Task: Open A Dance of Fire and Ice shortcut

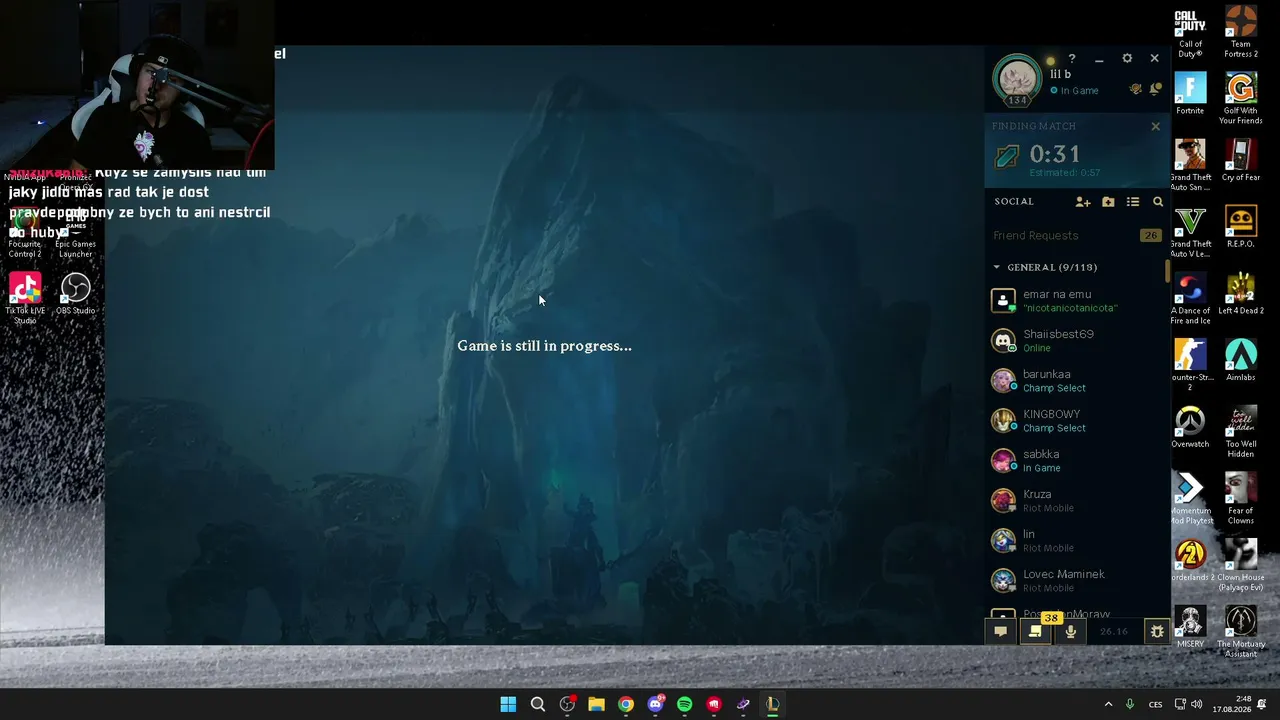Action: click(x=1190, y=299)
